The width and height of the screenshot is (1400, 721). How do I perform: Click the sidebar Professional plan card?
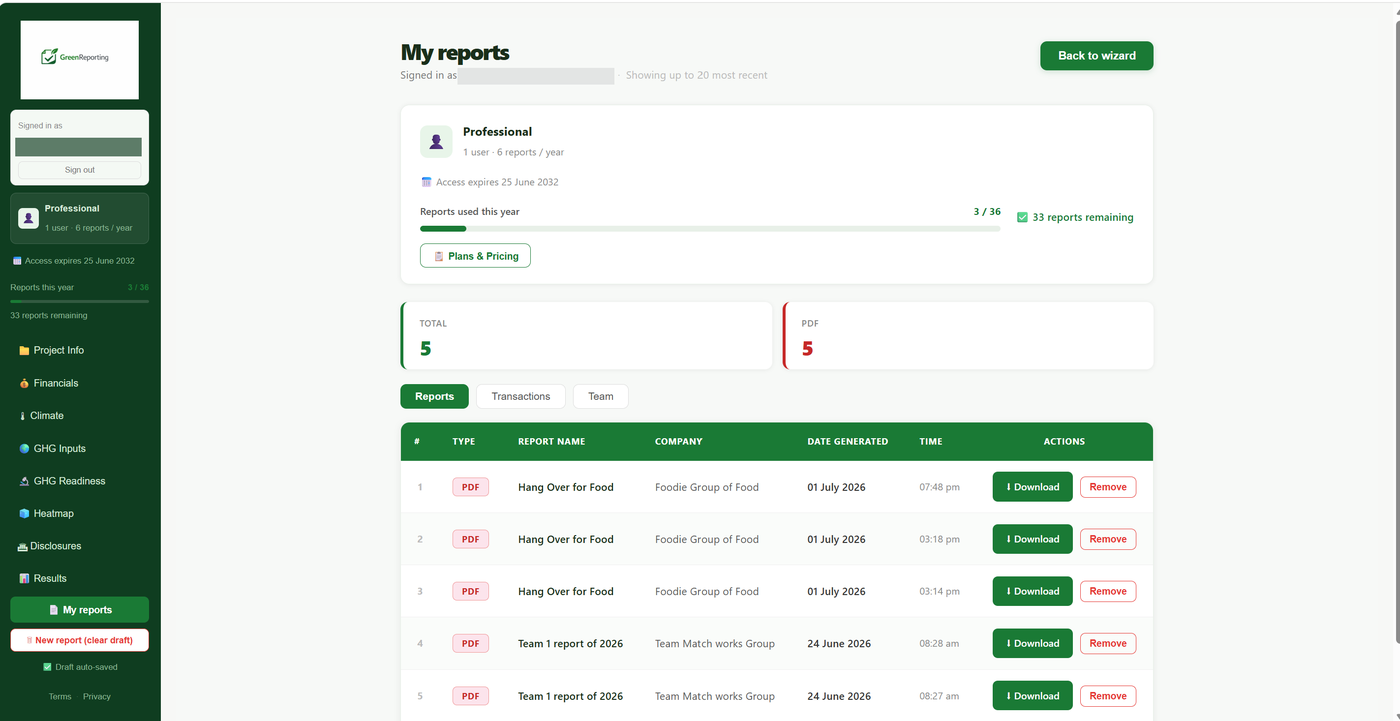pyautogui.click(x=80, y=218)
